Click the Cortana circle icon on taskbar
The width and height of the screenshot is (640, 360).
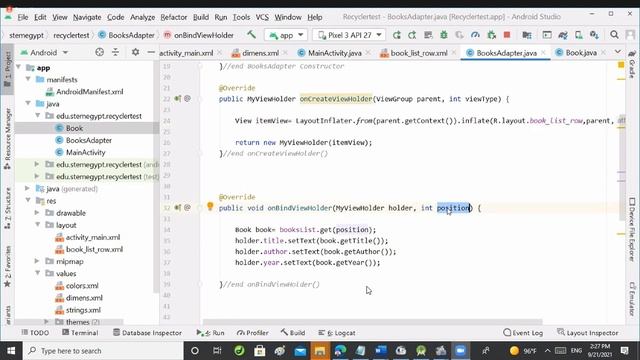point(195,351)
